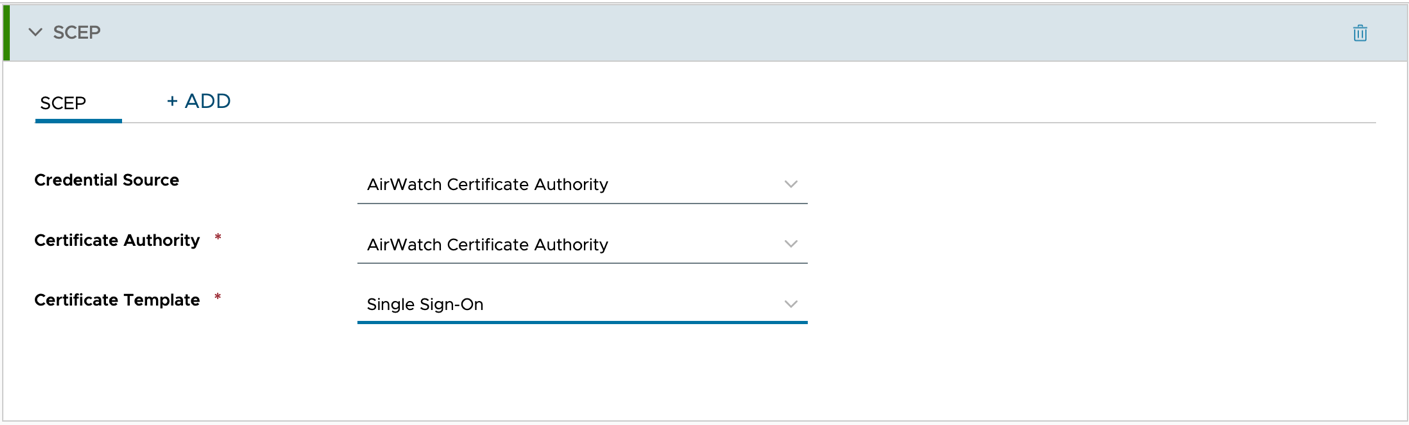Click empty area of SCEP header bar
1409x425 pixels.
(700, 33)
